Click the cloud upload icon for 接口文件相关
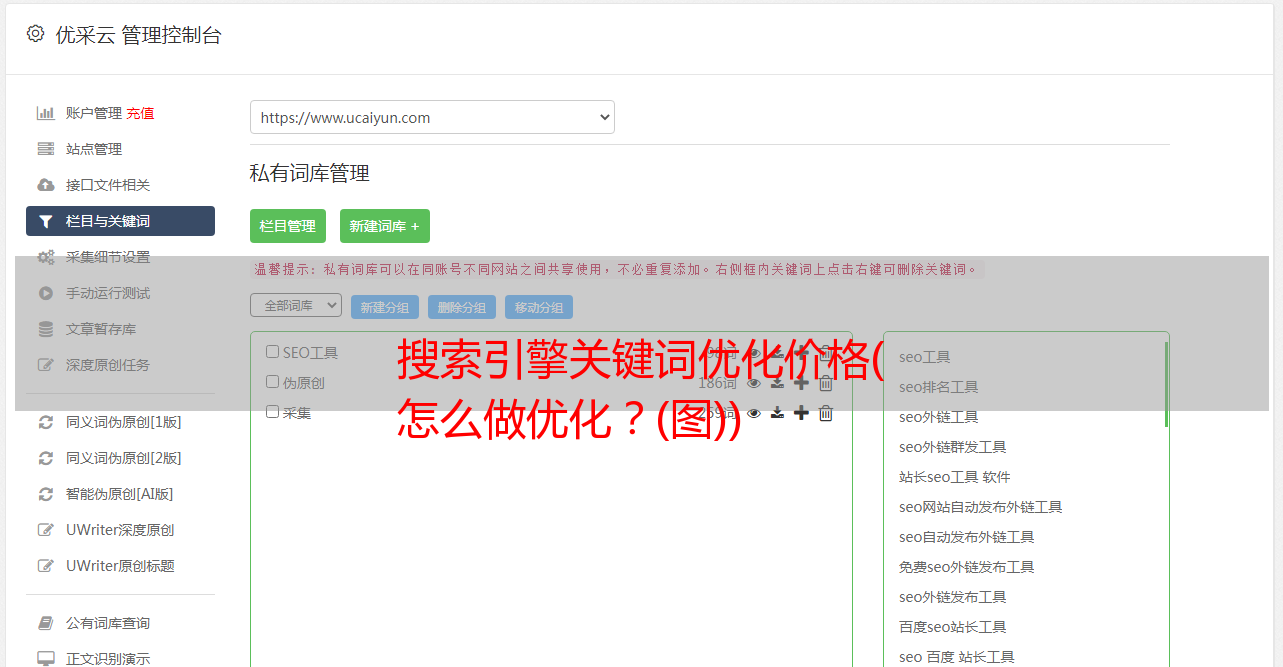The image size is (1283, 667). (x=45, y=185)
